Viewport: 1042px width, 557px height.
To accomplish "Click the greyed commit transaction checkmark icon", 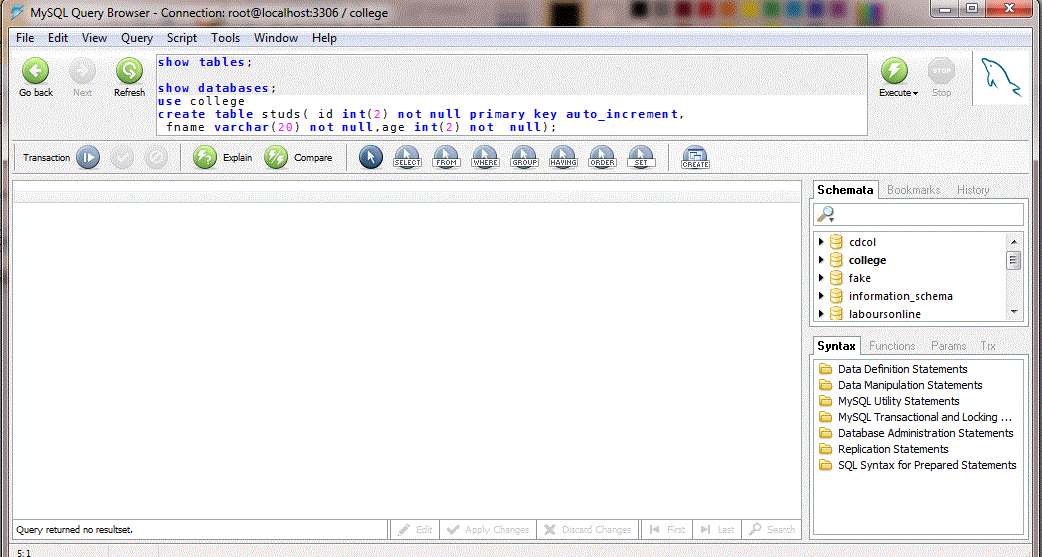I will click(x=122, y=158).
